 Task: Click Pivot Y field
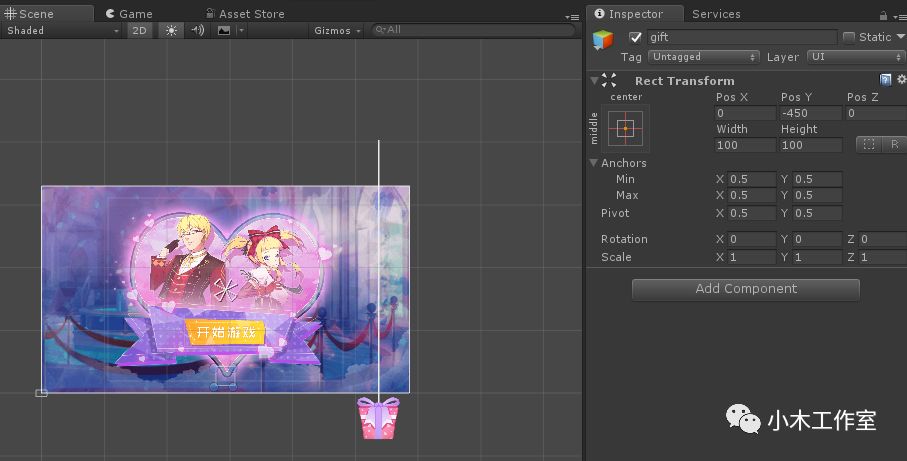817,213
